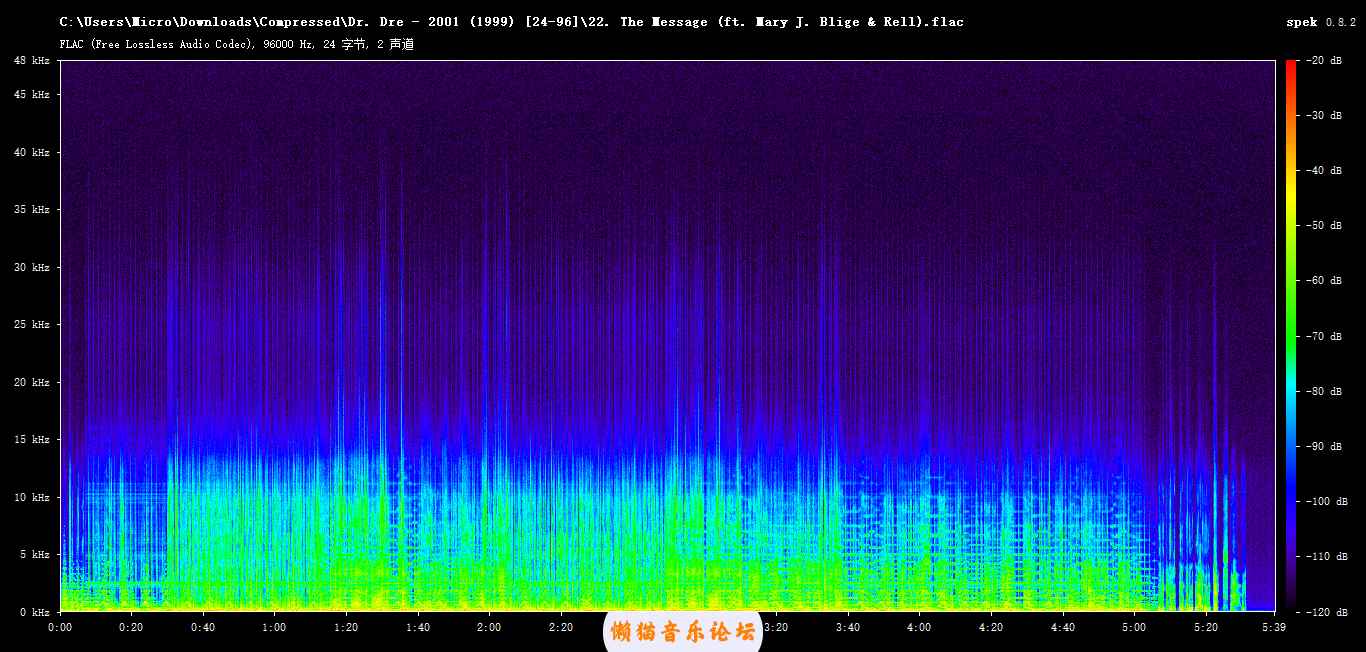This screenshot has width=1366, height=652.
Task: Click the 5:39 end time label
Action: (1274, 628)
